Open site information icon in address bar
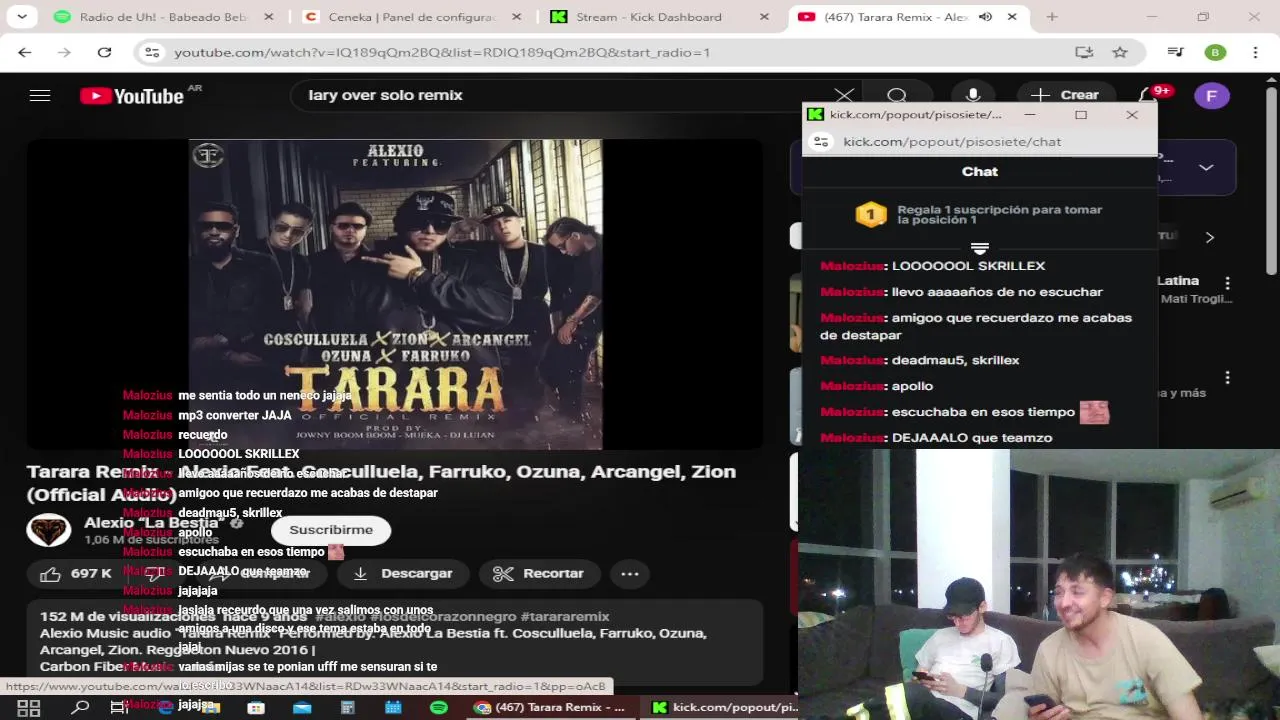1280x720 pixels. (x=152, y=52)
